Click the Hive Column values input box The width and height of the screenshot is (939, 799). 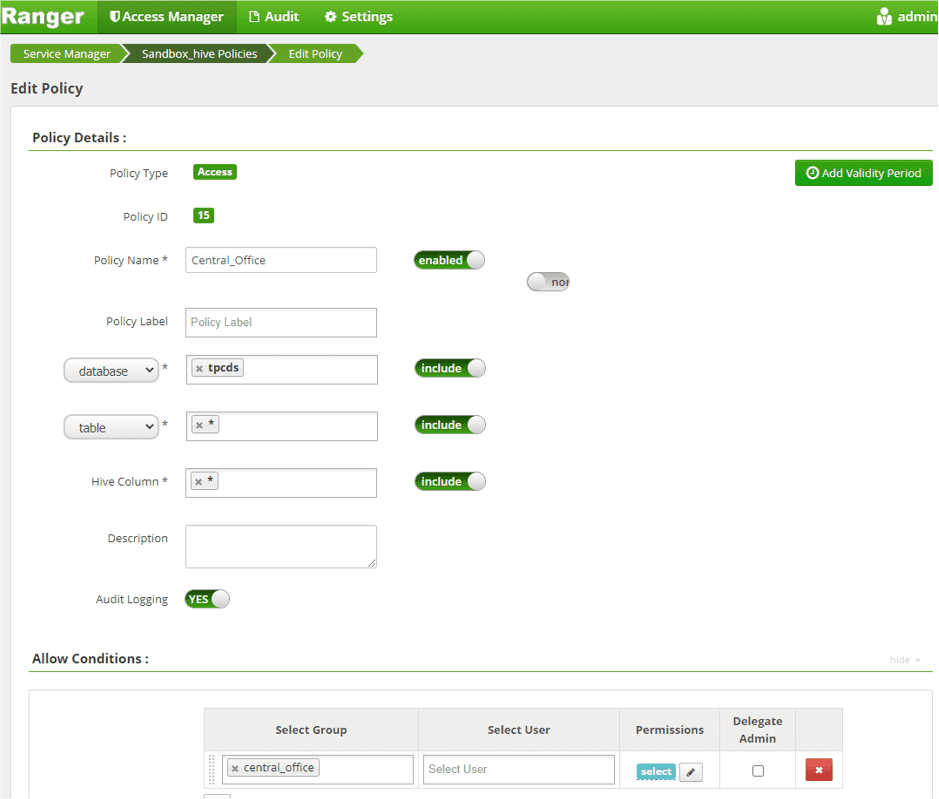281,483
